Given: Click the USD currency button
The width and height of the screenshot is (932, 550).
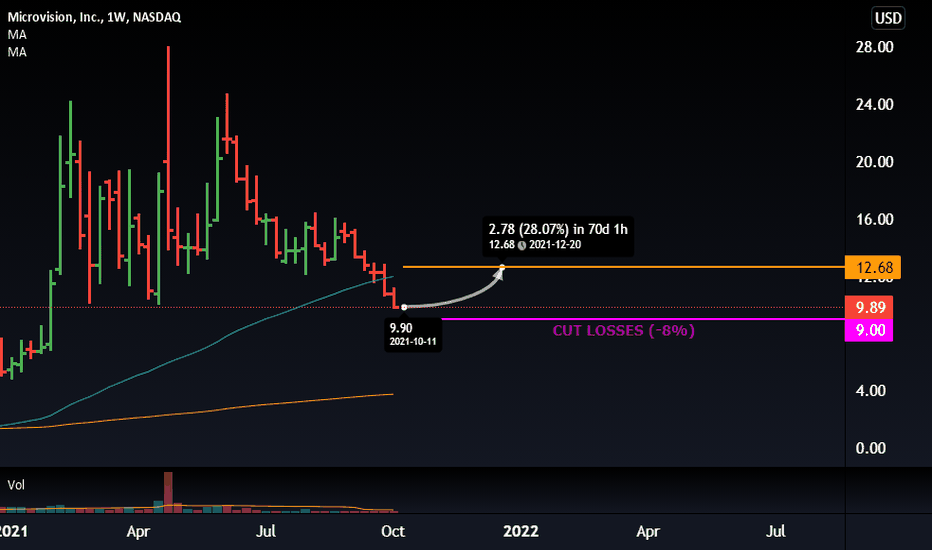Looking at the screenshot, I should point(888,18).
